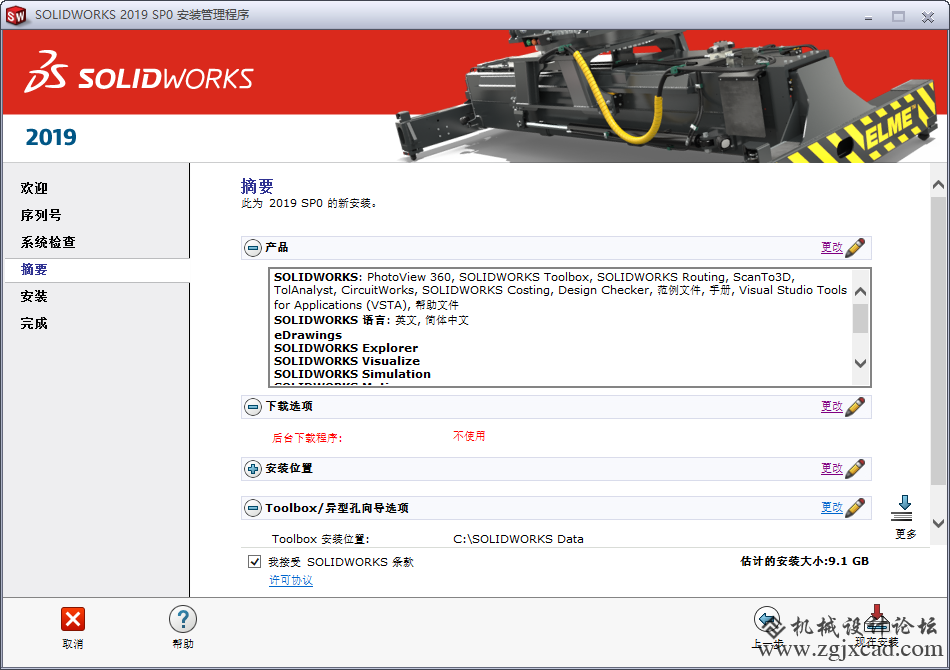Open help with the question mark icon
The width and height of the screenshot is (950, 670).
183,620
